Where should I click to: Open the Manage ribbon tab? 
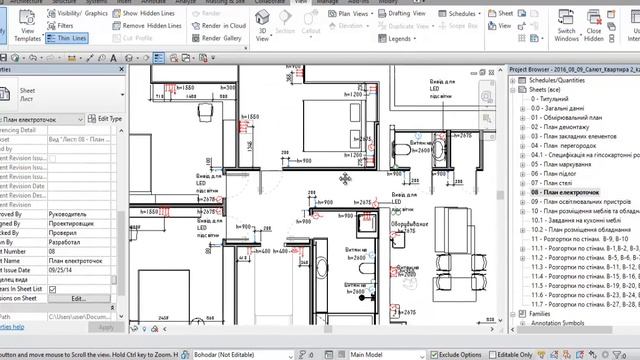tap(327, 2)
